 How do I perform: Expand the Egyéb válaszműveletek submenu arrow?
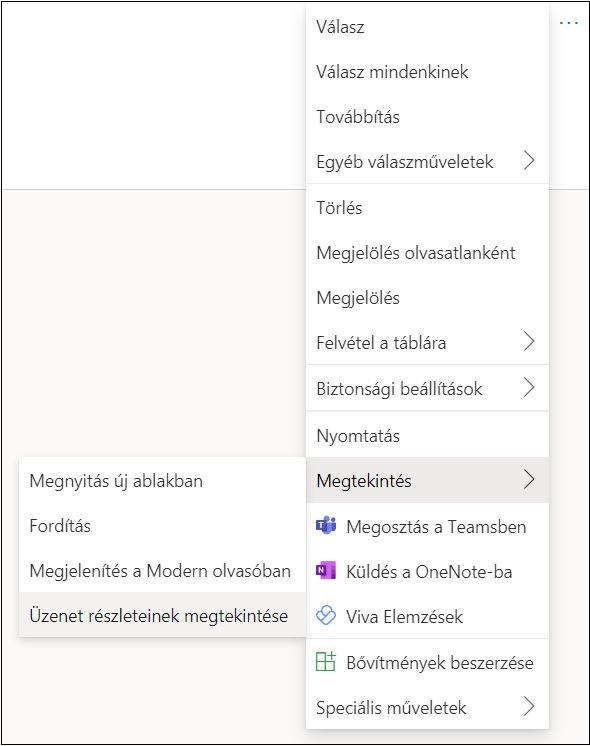pos(529,160)
